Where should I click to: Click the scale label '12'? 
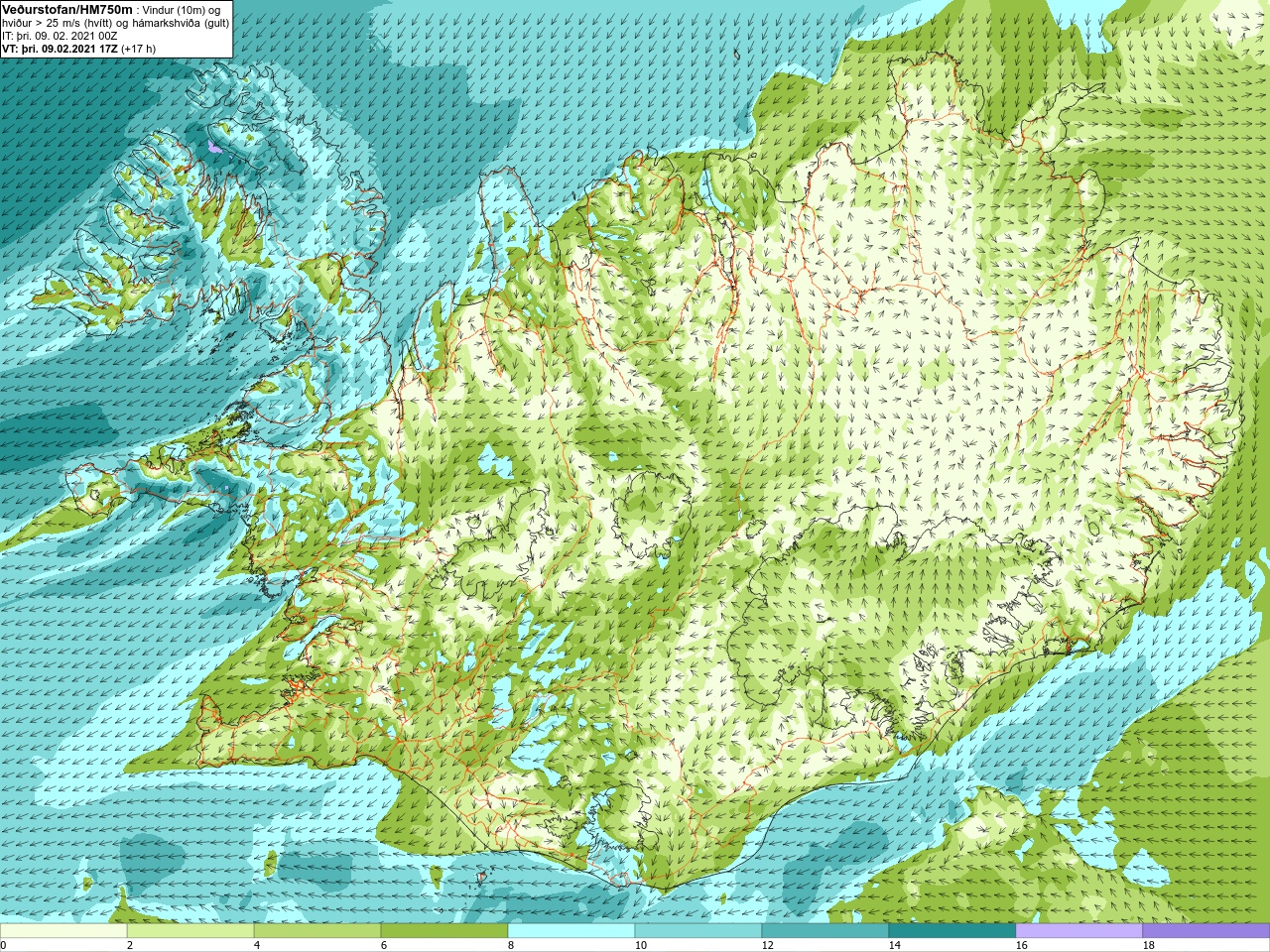[x=767, y=945]
